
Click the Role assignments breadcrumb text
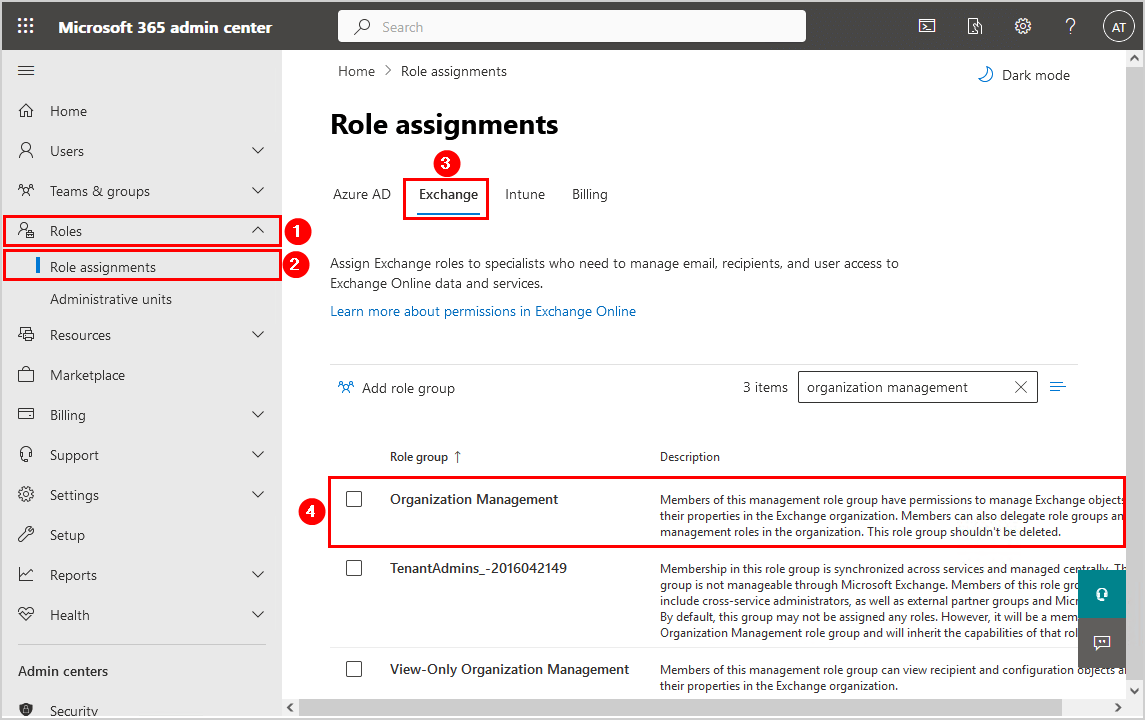click(453, 71)
